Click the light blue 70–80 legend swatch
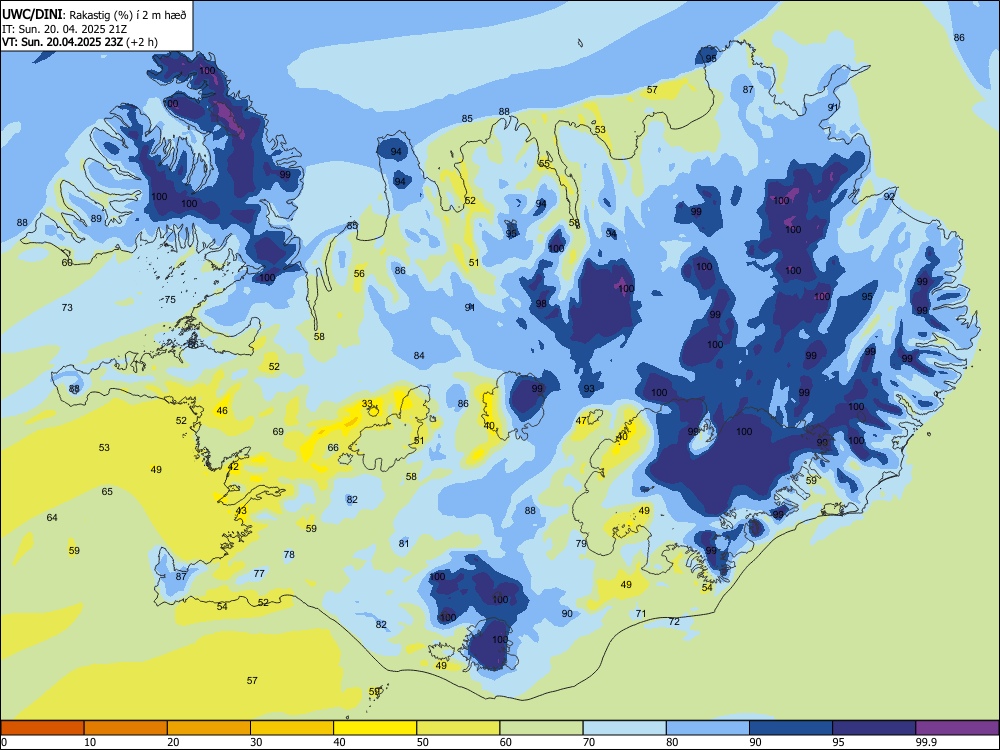 click(x=624, y=728)
